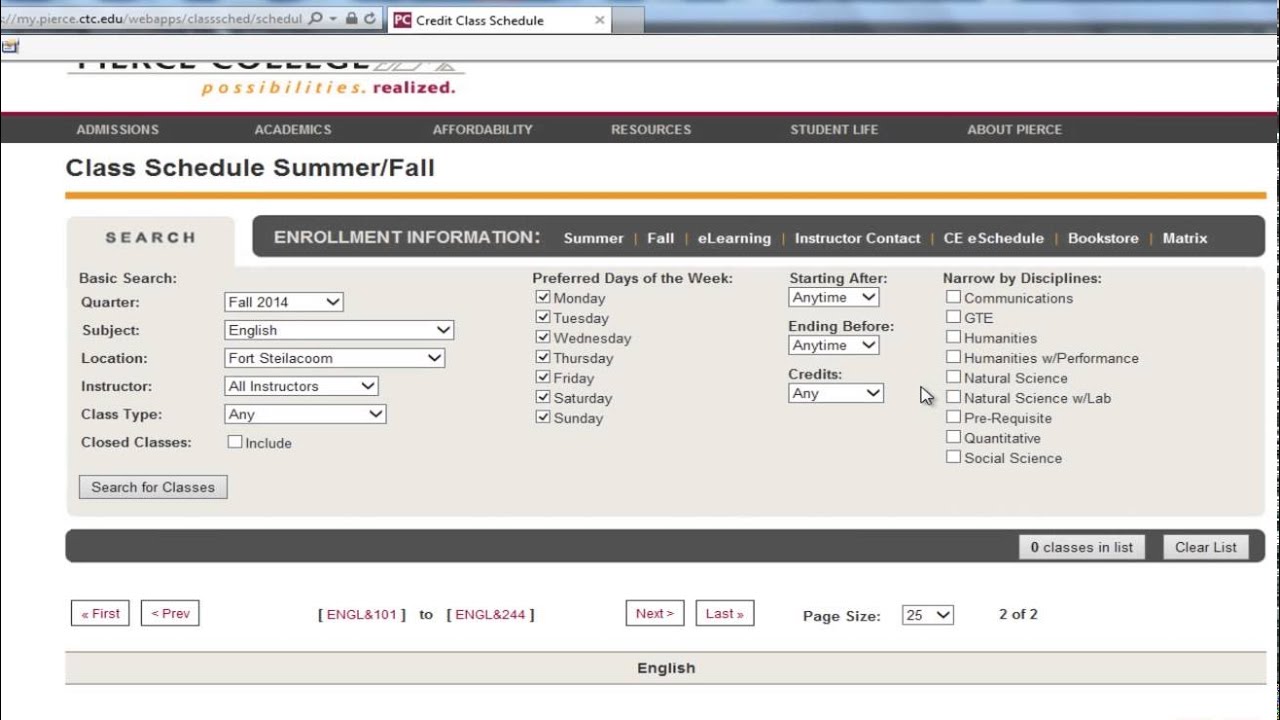Open the Quarter dropdown showing Fall 2014
1280x720 pixels.
284,302
